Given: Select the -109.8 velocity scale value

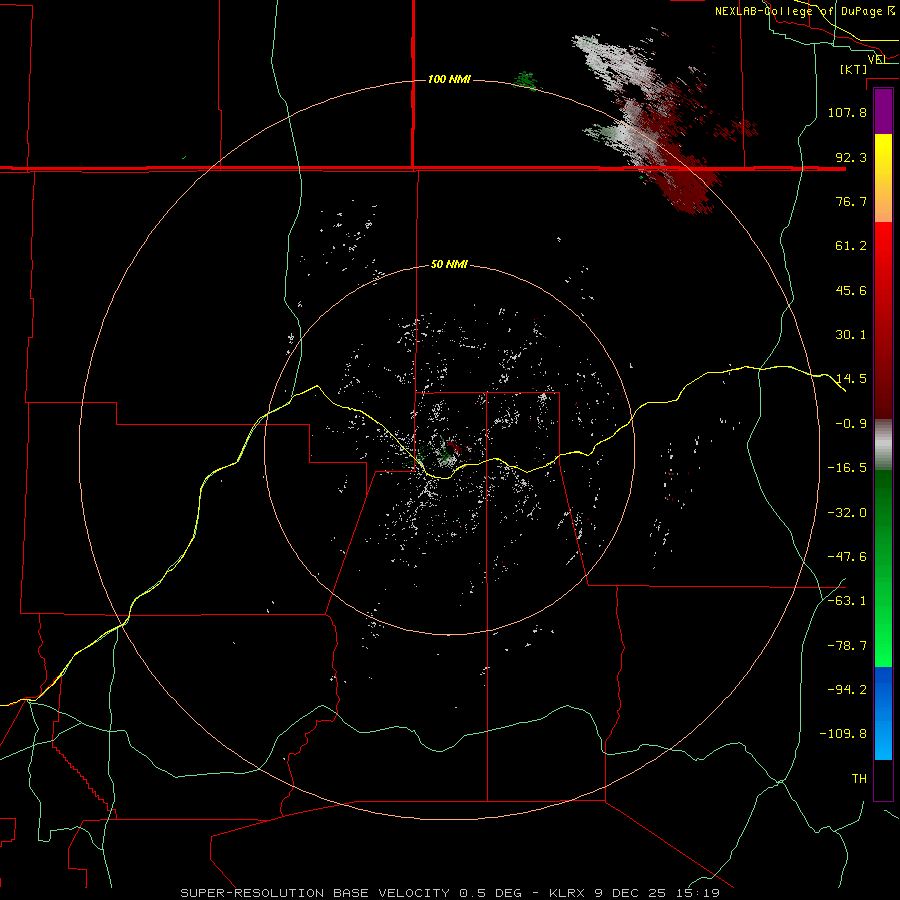Looking at the screenshot, I should (843, 734).
